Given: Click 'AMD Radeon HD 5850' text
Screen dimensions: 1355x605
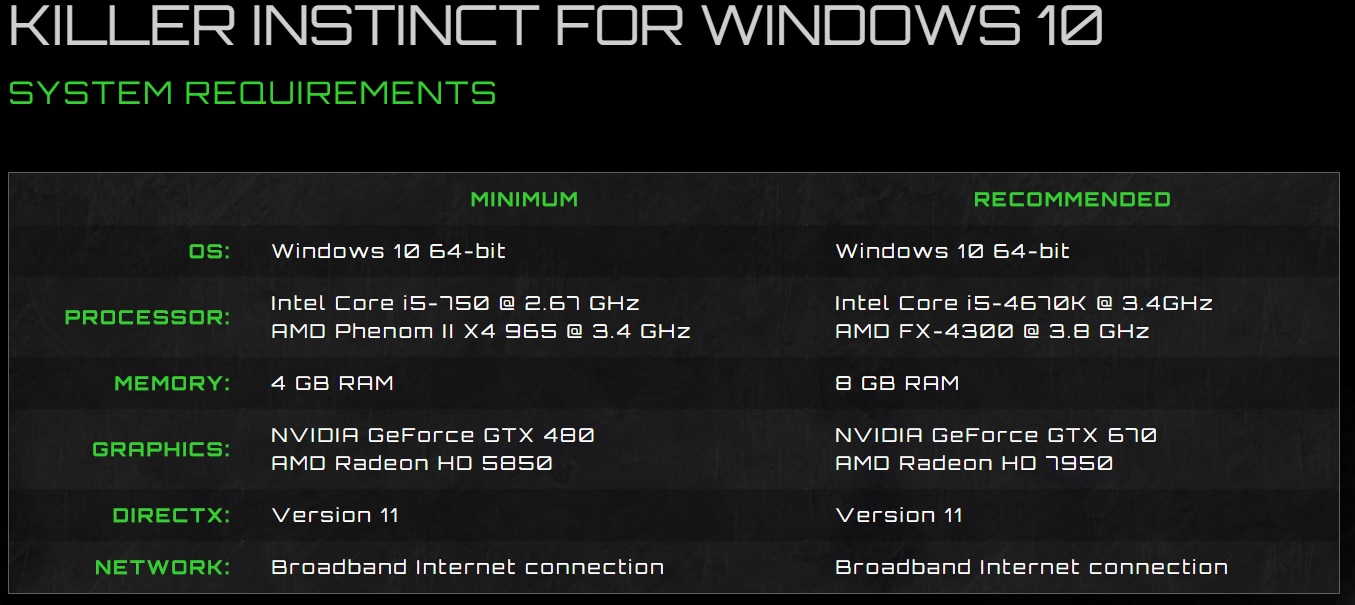Looking at the screenshot, I should (x=412, y=463).
